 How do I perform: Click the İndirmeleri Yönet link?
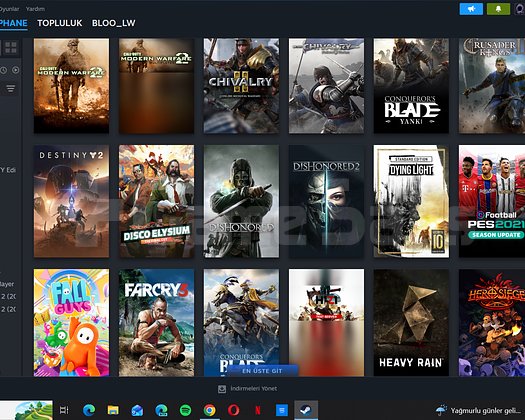coord(253,389)
